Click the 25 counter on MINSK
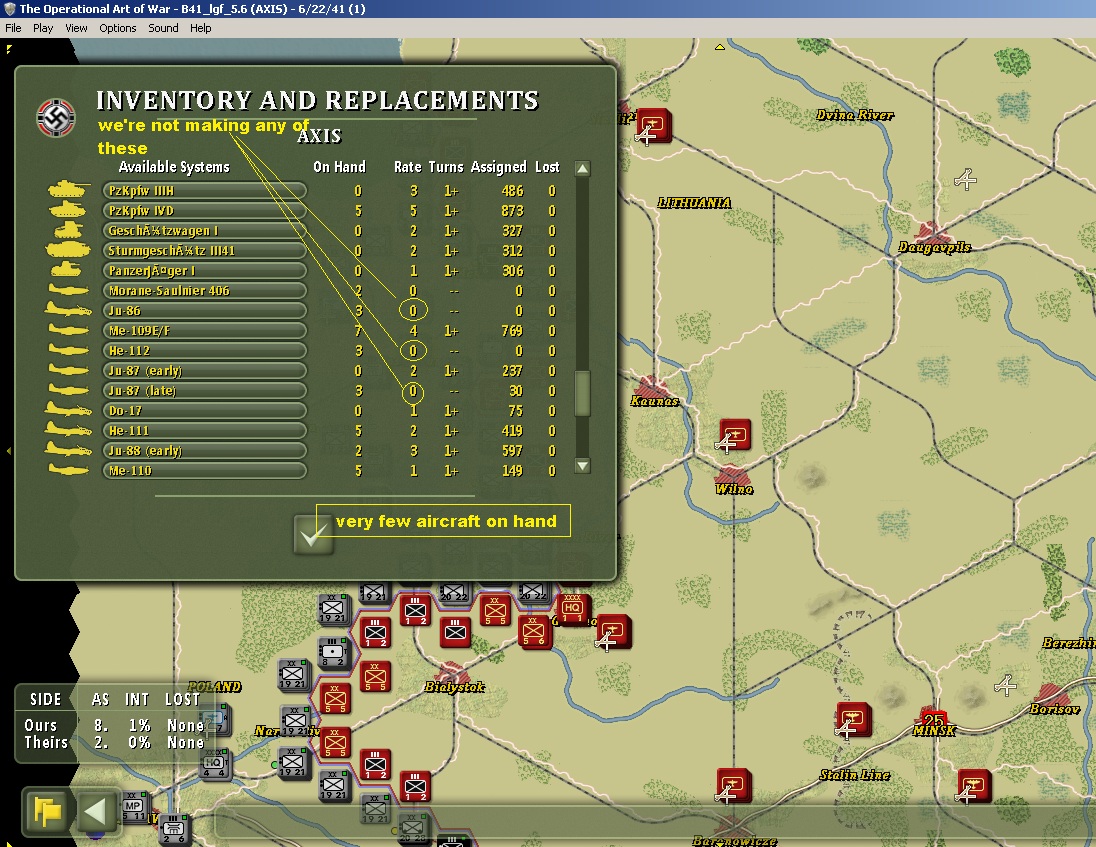 coord(934,718)
